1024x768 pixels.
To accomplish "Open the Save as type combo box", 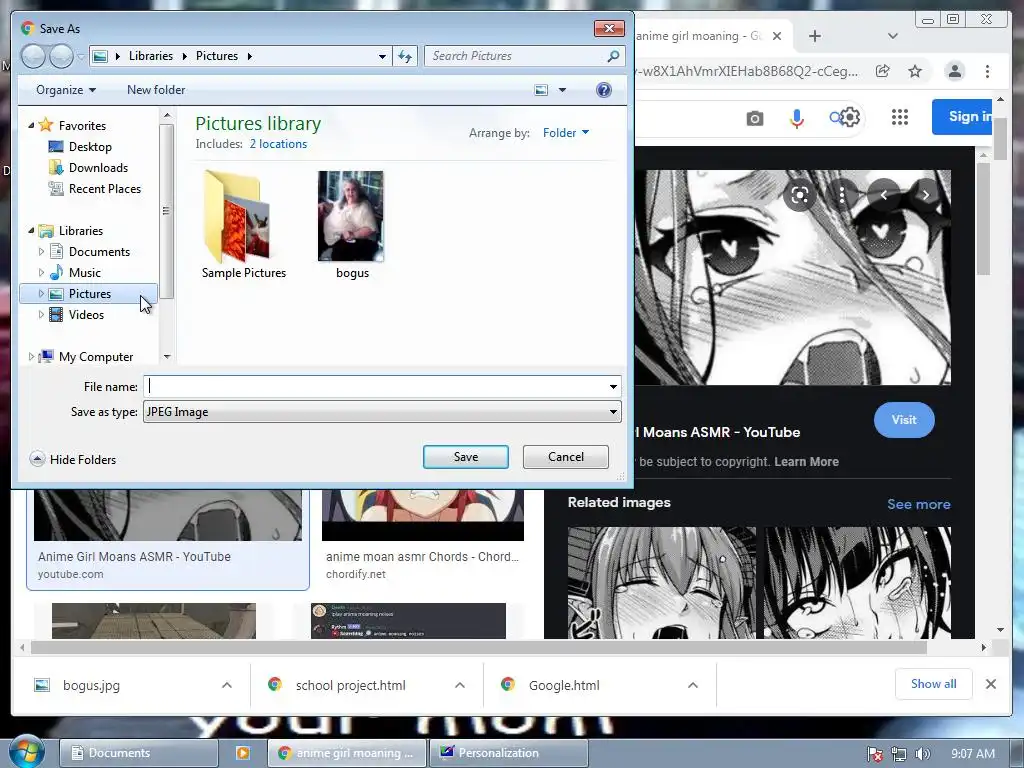I will (x=382, y=412).
